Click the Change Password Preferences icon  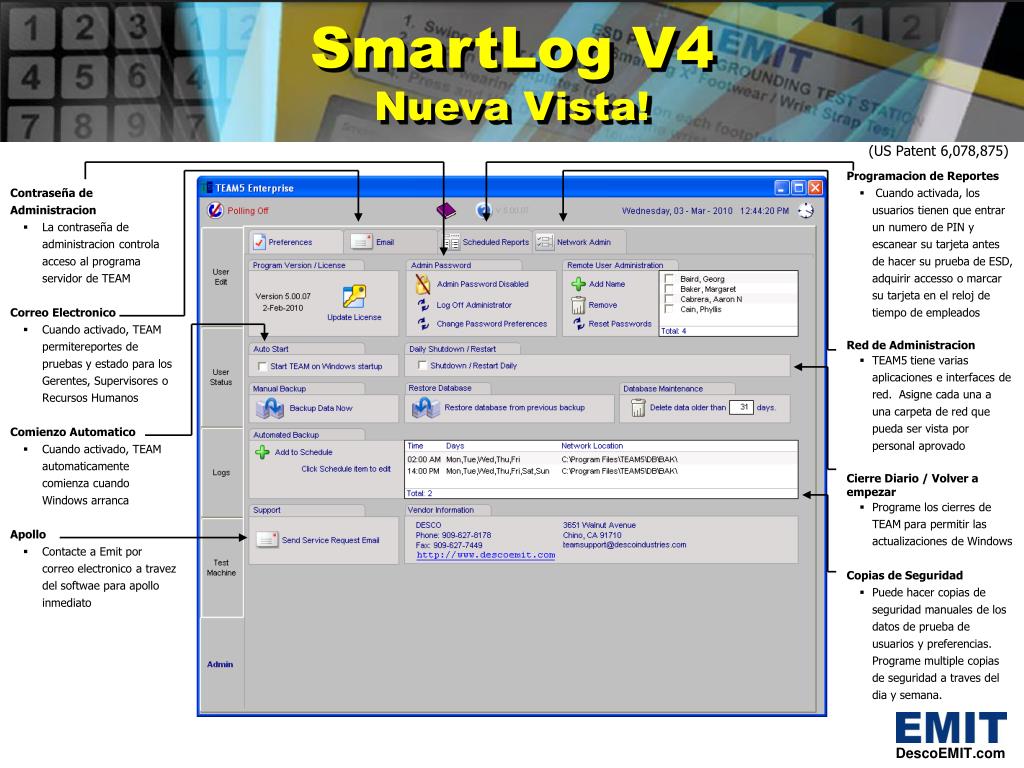(423, 324)
